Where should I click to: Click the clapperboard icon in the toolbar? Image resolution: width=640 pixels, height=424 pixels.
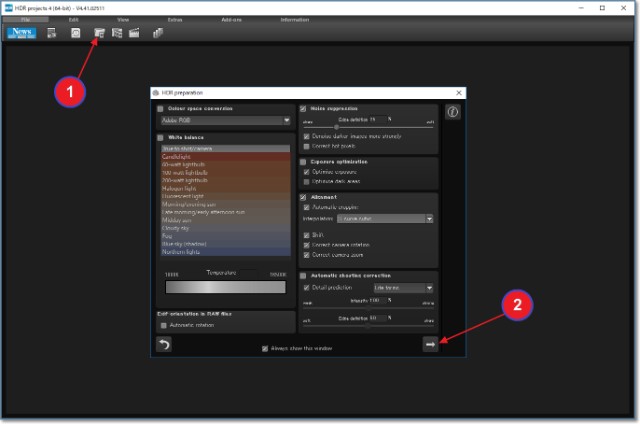tap(134, 33)
